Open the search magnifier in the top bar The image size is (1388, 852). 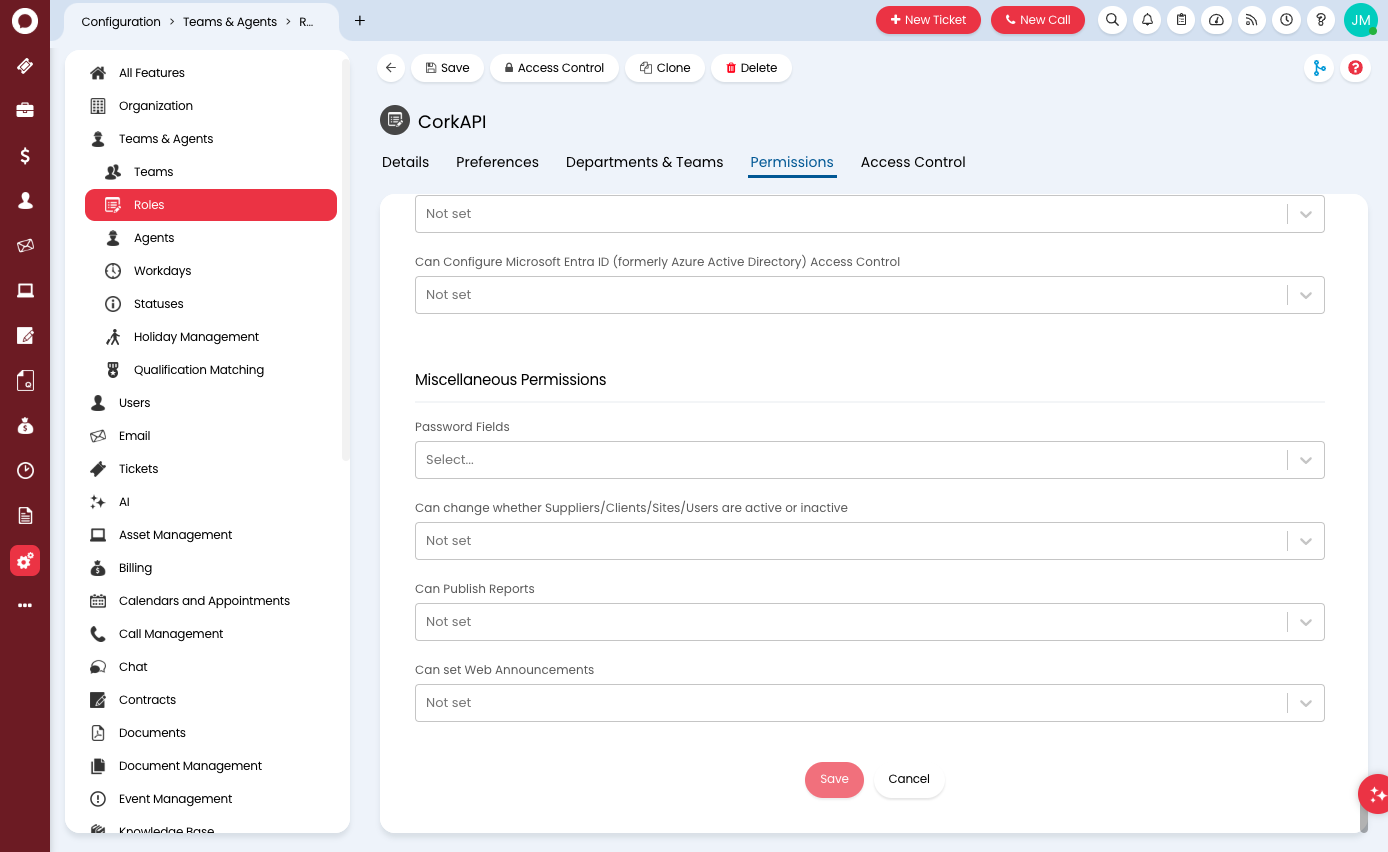[1112, 20]
